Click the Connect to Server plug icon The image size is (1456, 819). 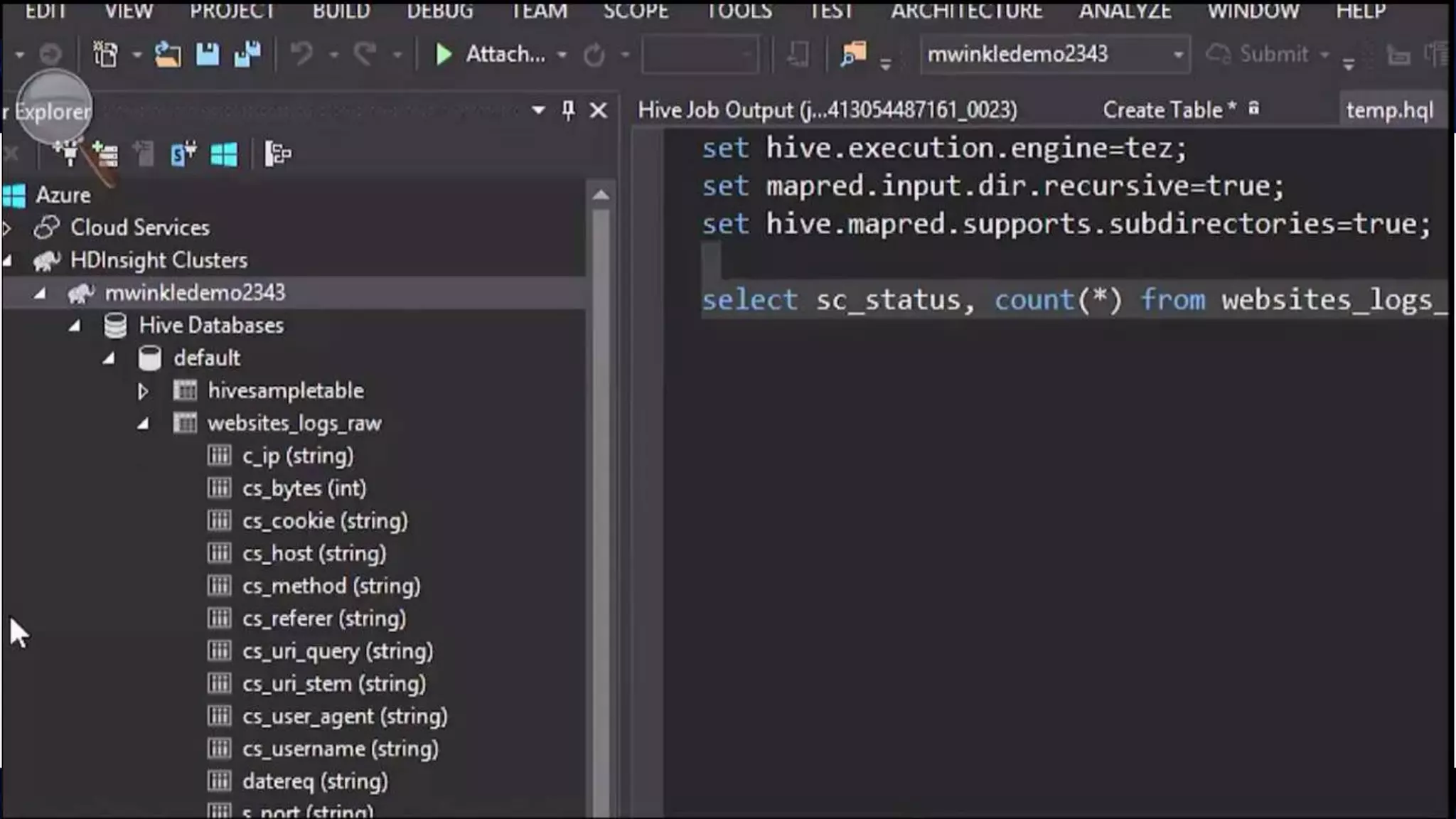pos(69,152)
